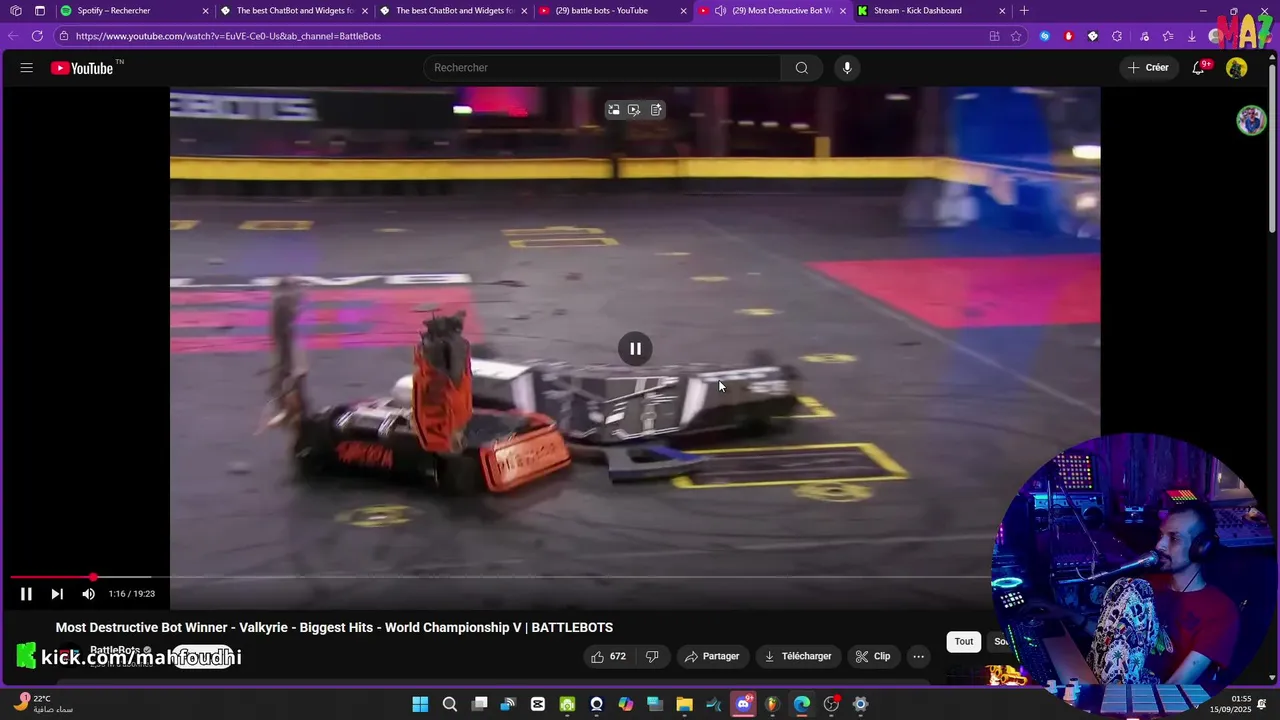Create a Clip of the video
Viewport: 1280px width, 720px height.
click(x=873, y=656)
